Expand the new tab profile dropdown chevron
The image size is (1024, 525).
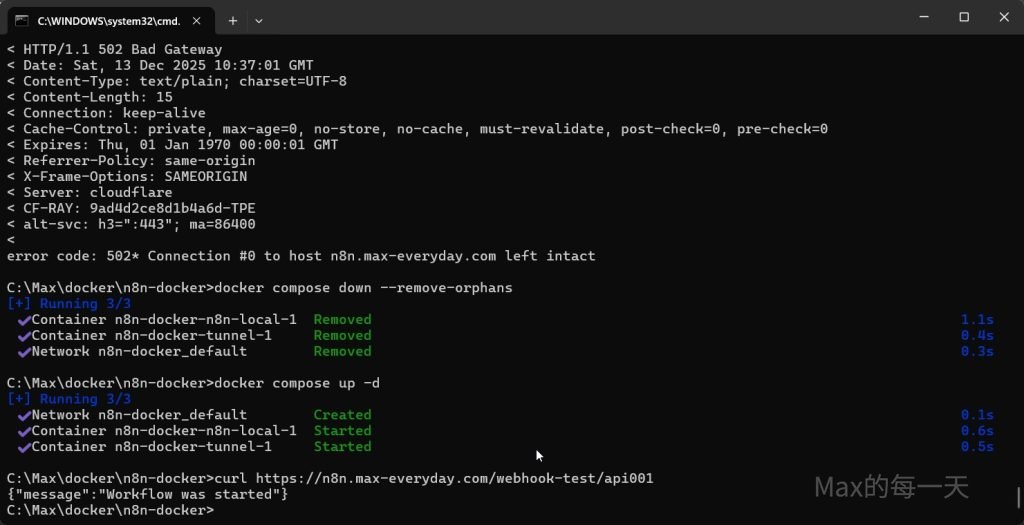[259, 19]
